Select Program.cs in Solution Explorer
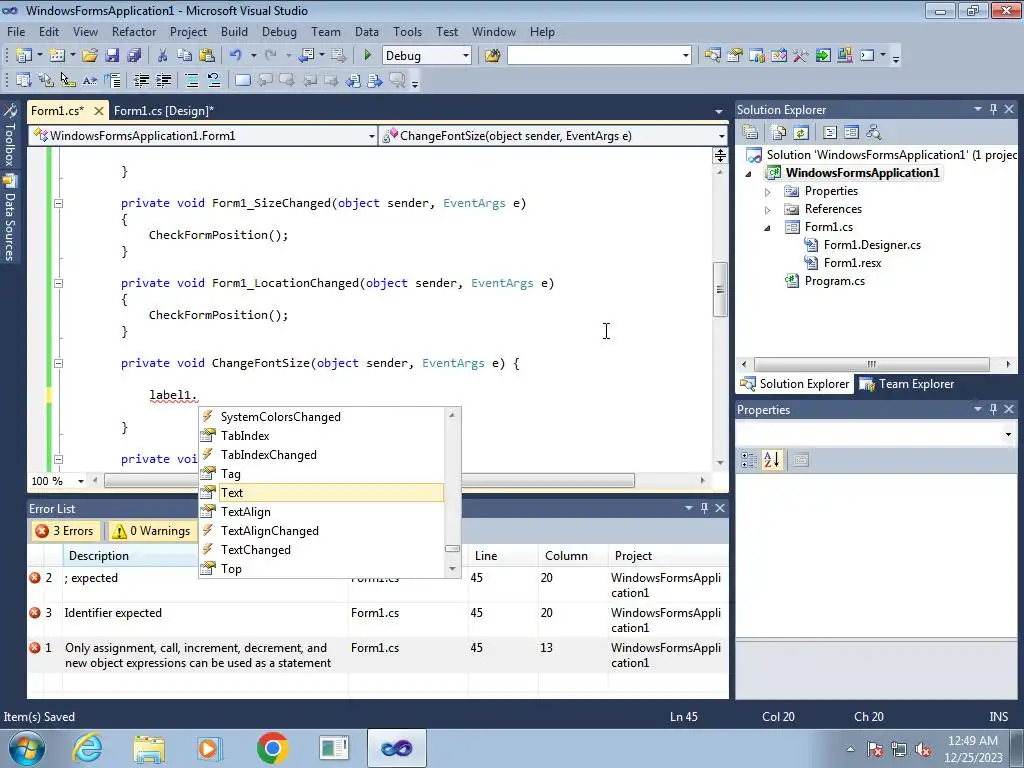This screenshot has width=1024, height=768. pyautogui.click(x=835, y=281)
